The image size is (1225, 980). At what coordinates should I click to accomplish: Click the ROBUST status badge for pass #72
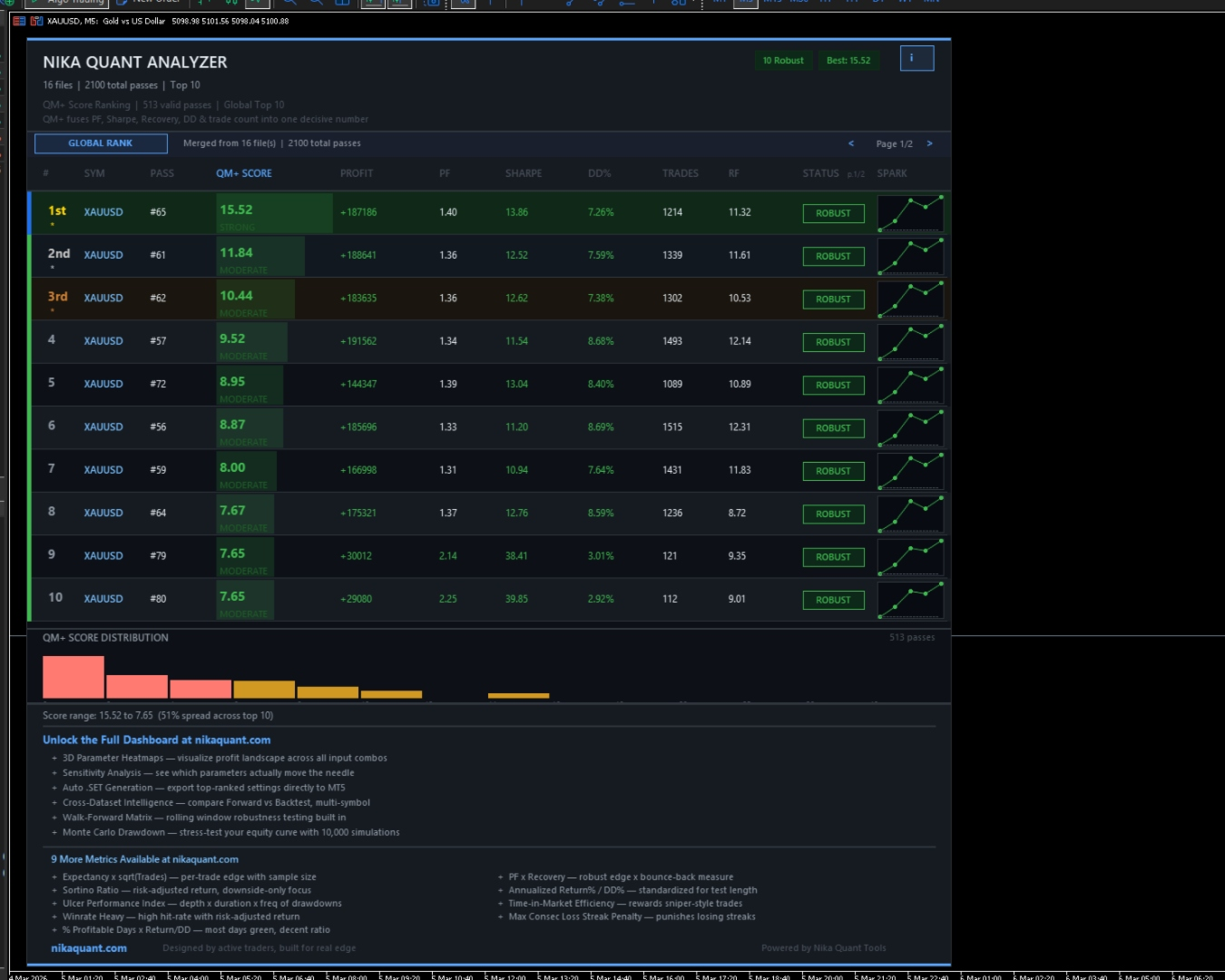pyautogui.click(x=833, y=385)
